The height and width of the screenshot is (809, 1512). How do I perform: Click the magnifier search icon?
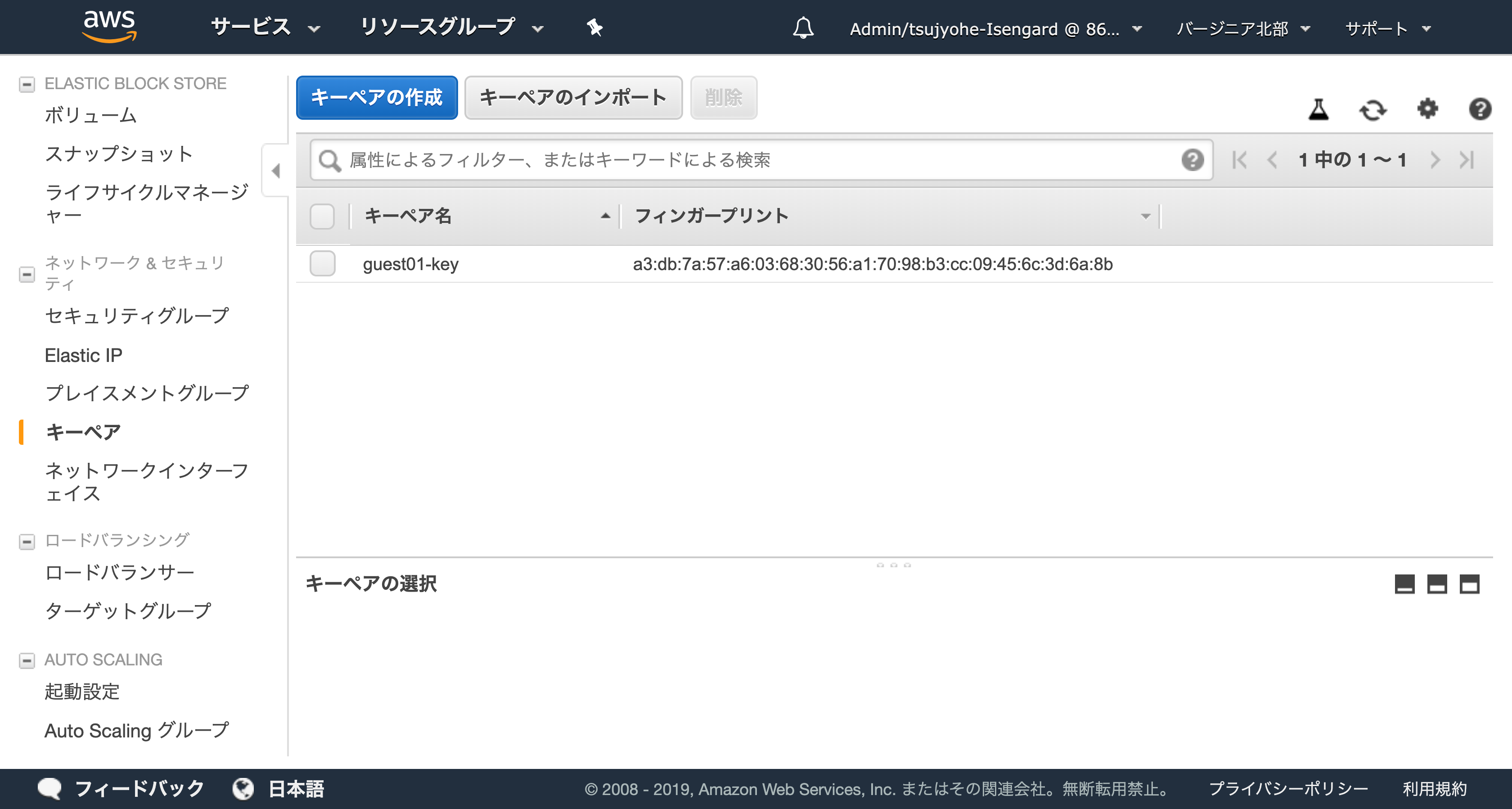(329, 160)
